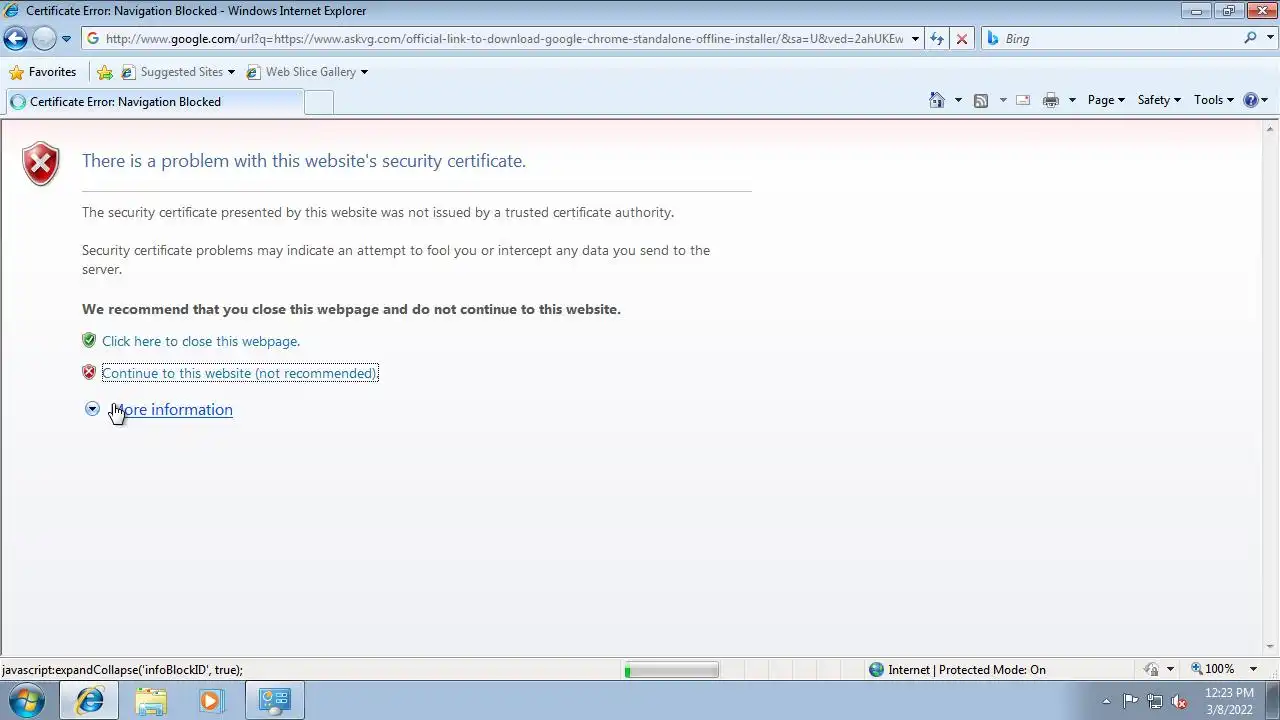1280x720 pixels.
Task: Open the Home button dropdown arrow
Action: tap(958, 100)
